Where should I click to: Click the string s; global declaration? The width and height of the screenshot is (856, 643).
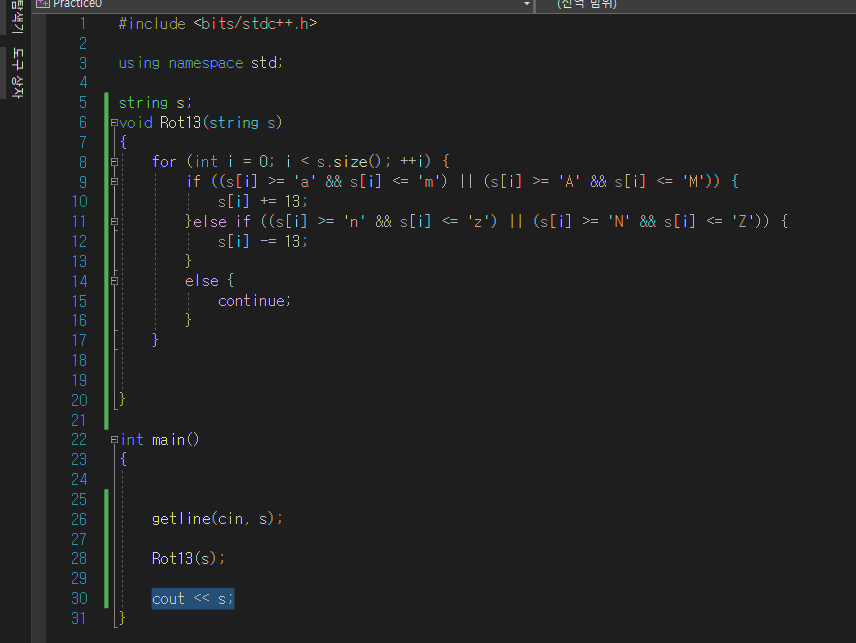click(154, 102)
